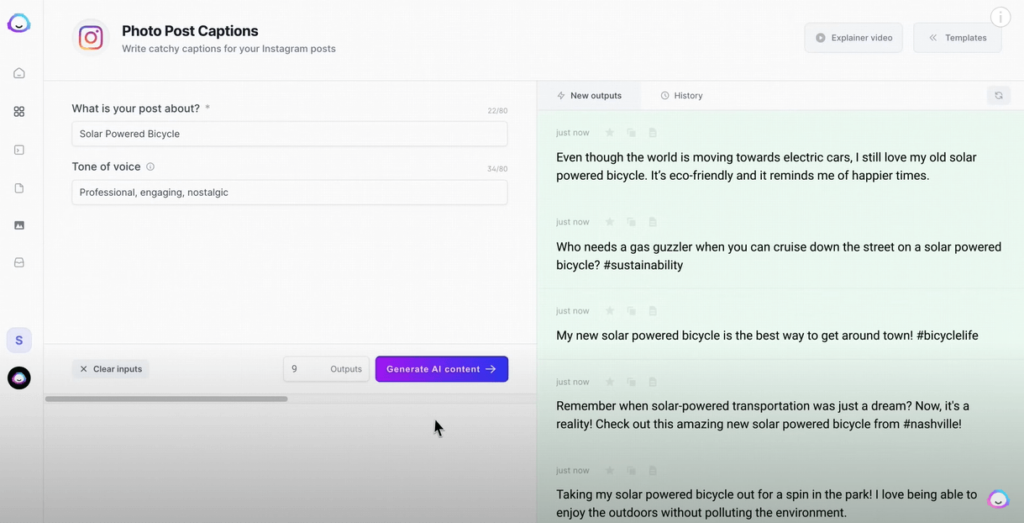Image resolution: width=1024 pixels, height=523 pixels.
Task: Open the image art icon in sidebar
Action: click(x=19, y=225)
